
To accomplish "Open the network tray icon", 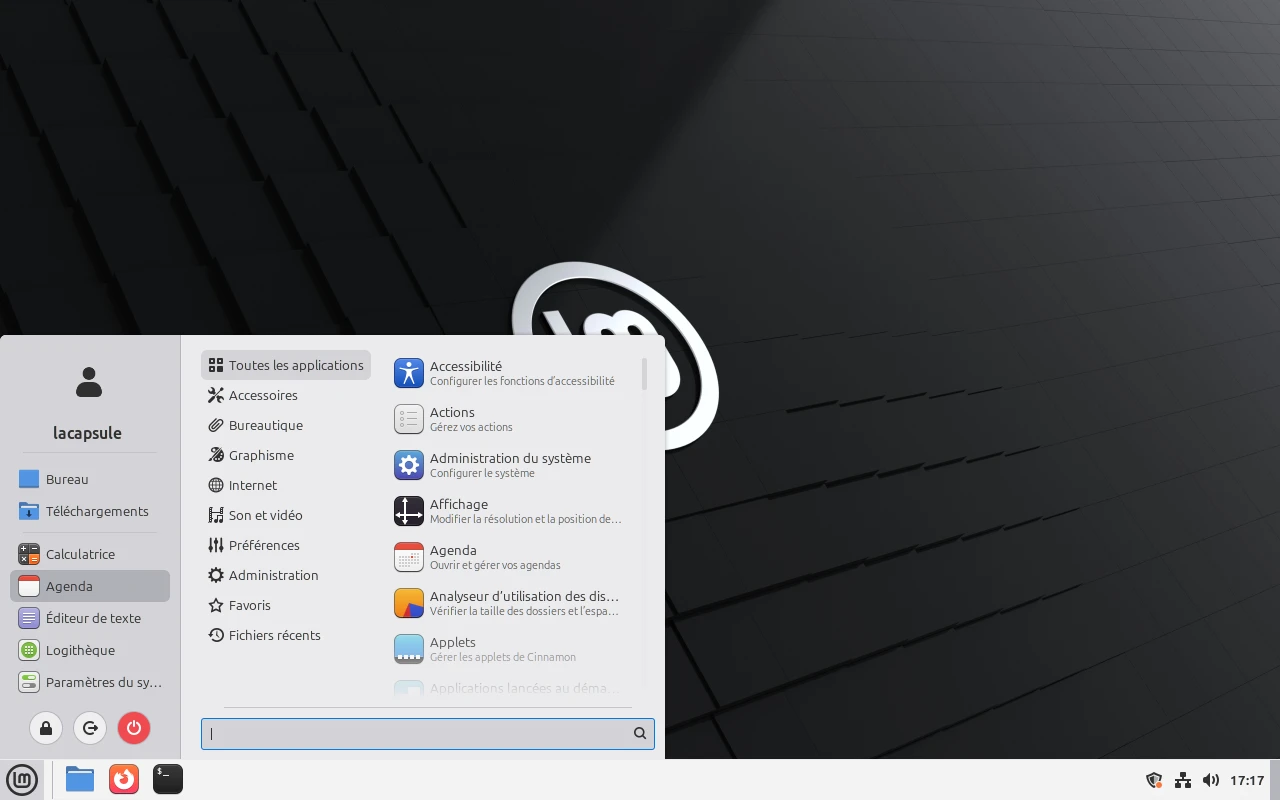I will coord(1183,780).
